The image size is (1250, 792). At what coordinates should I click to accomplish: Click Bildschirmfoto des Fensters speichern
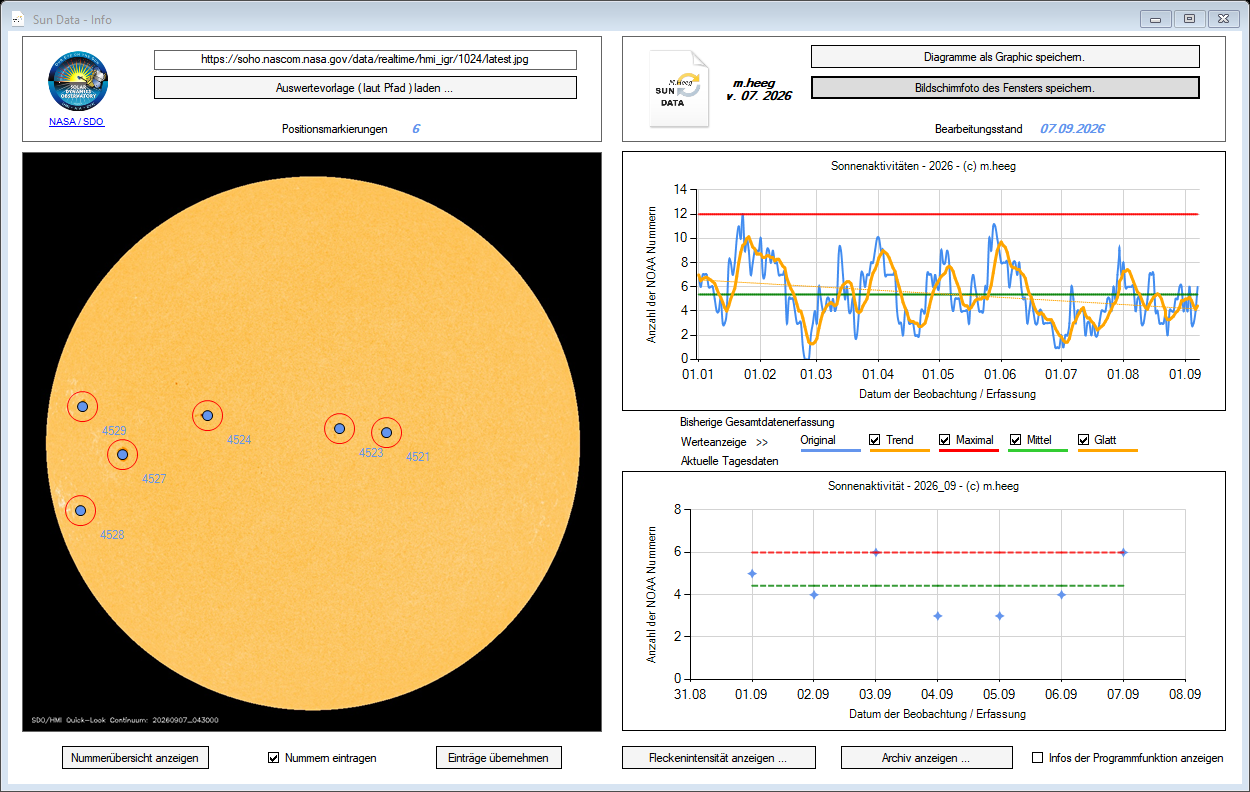pos(1005,88)
